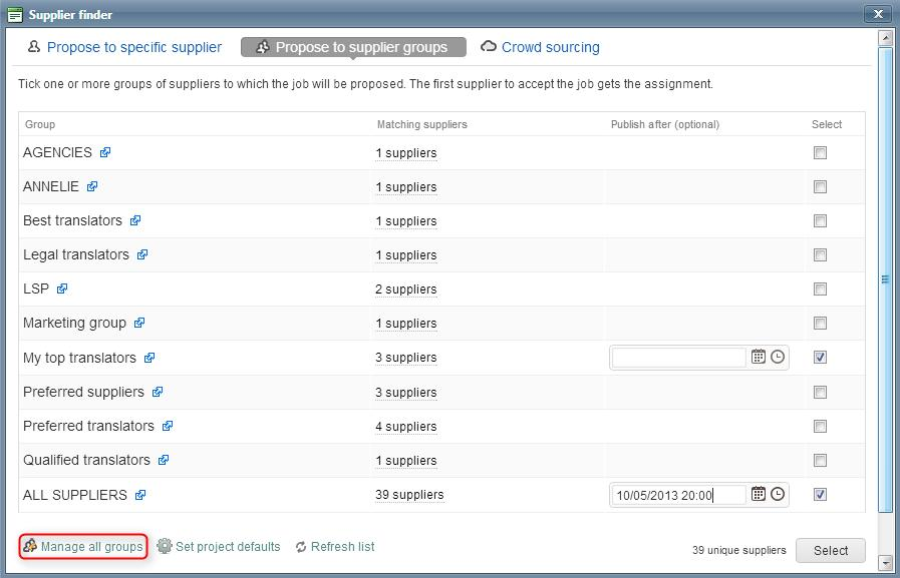Expand 3 suppliers for My top translators
Viewport: 900px width, 578px height.
[406, 358]
